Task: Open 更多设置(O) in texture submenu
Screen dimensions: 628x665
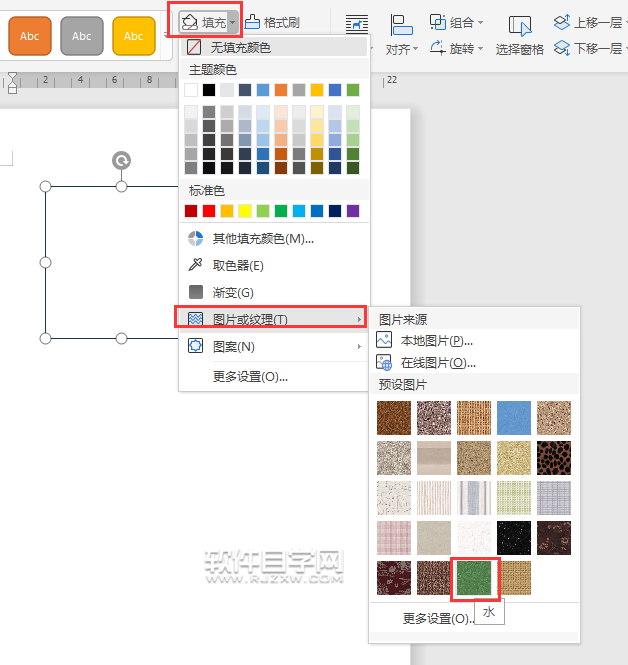Action: [438, 619]
